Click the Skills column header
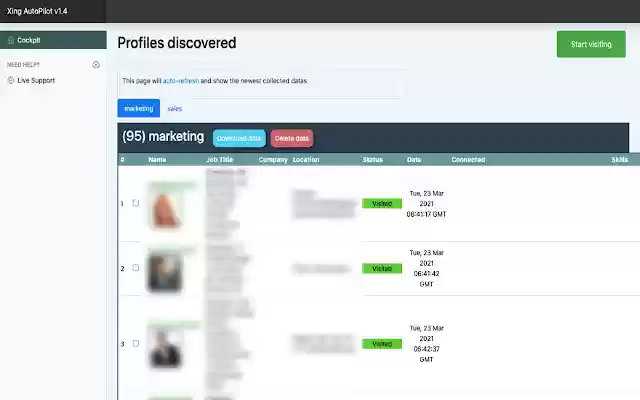 click(620, 160)
